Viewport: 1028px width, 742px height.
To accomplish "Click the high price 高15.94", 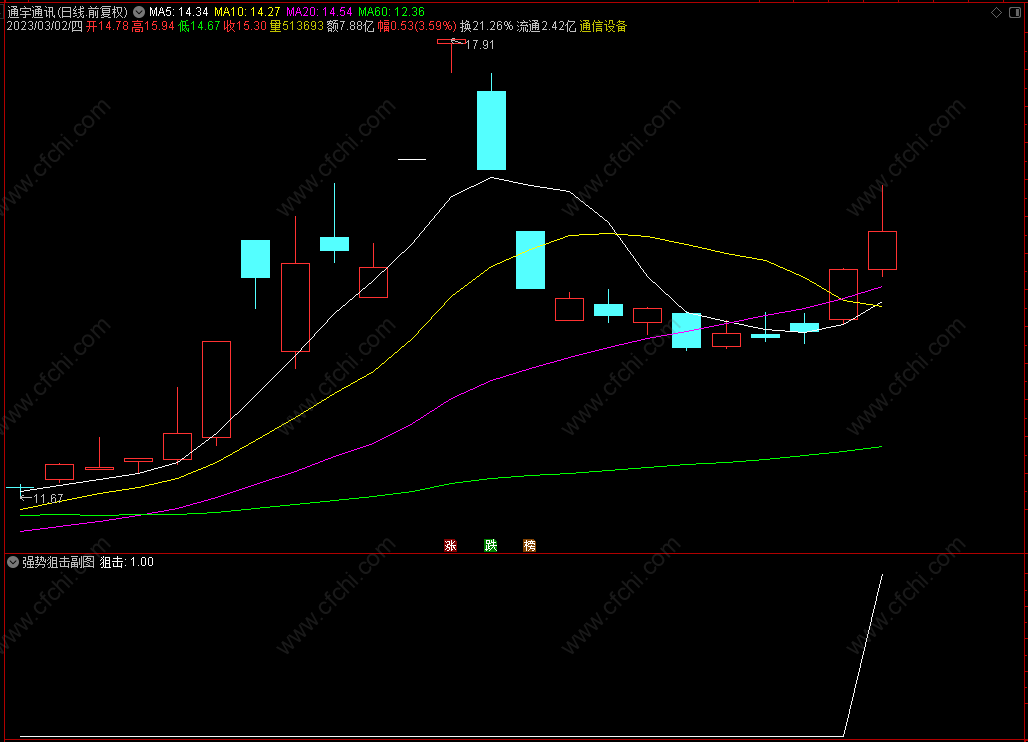I will (153, 26).
